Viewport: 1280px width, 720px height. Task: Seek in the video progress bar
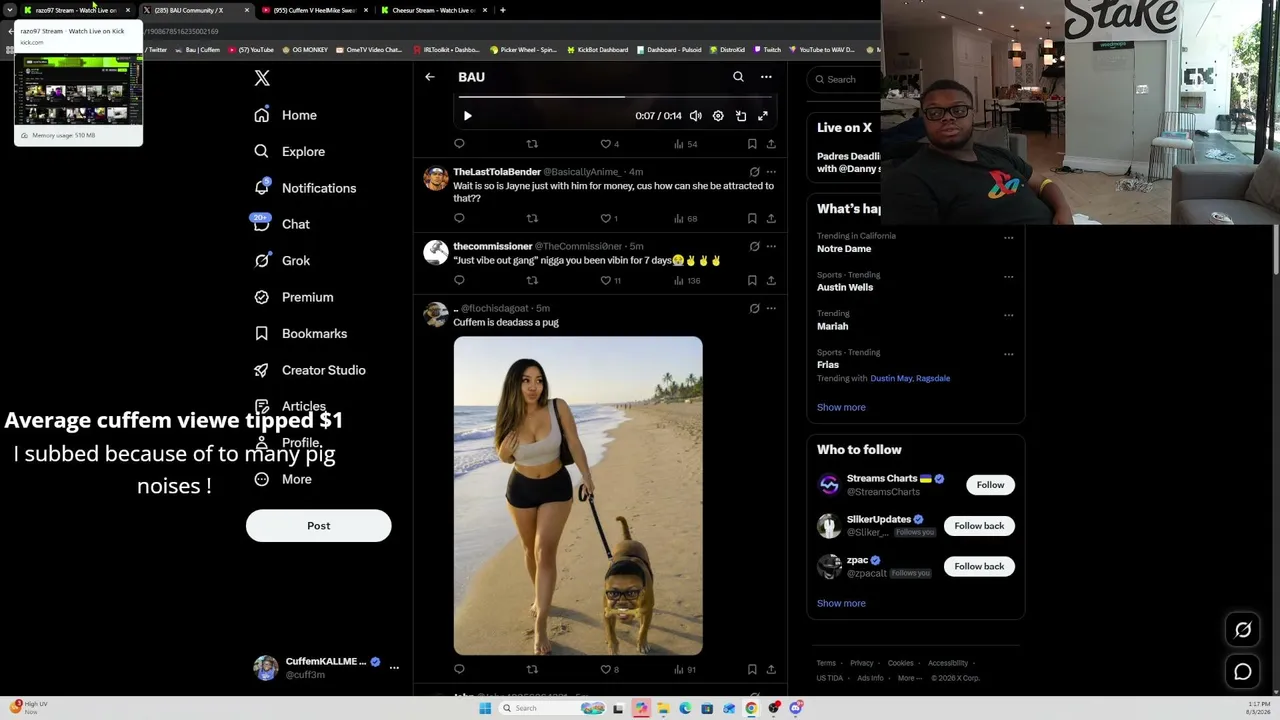(x=616, y=98)
